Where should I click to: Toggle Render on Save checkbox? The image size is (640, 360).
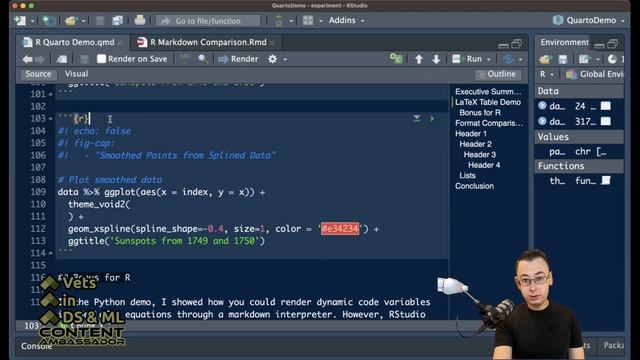tap(101, 59)
